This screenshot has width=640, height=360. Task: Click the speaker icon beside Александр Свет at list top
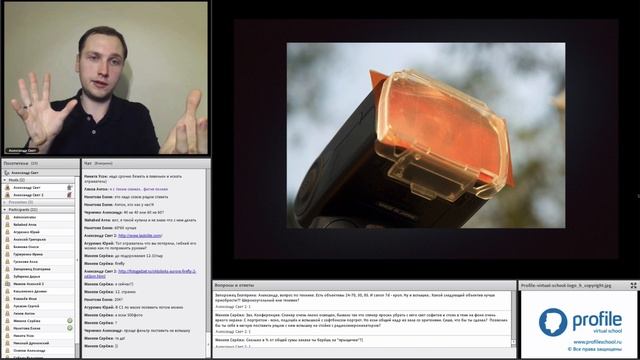[7, 173]
